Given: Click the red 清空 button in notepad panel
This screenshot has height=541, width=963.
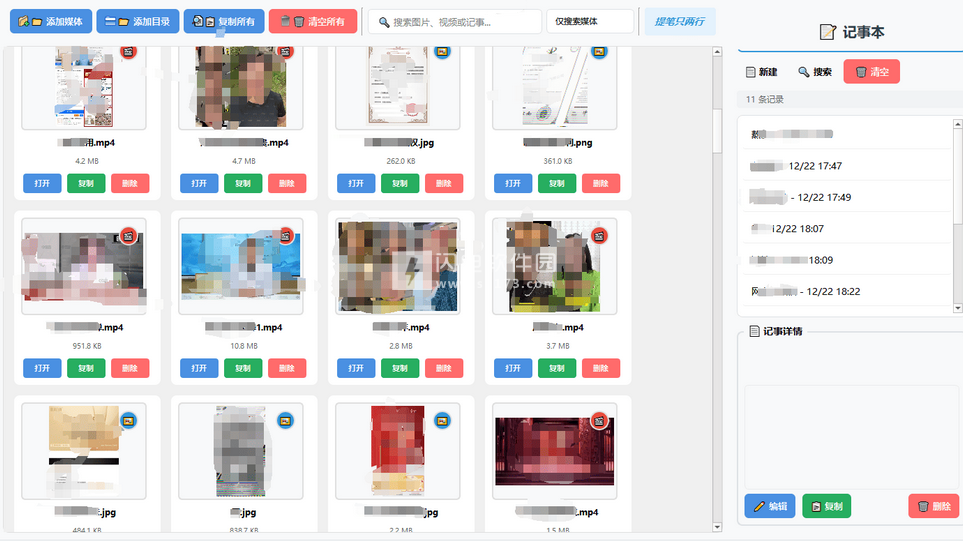Looking at the screenshot, I should tap(871, 72).
